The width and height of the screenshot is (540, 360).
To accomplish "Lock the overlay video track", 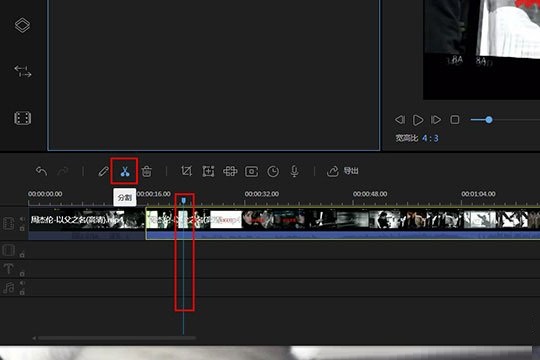I will tap(22, 255).
